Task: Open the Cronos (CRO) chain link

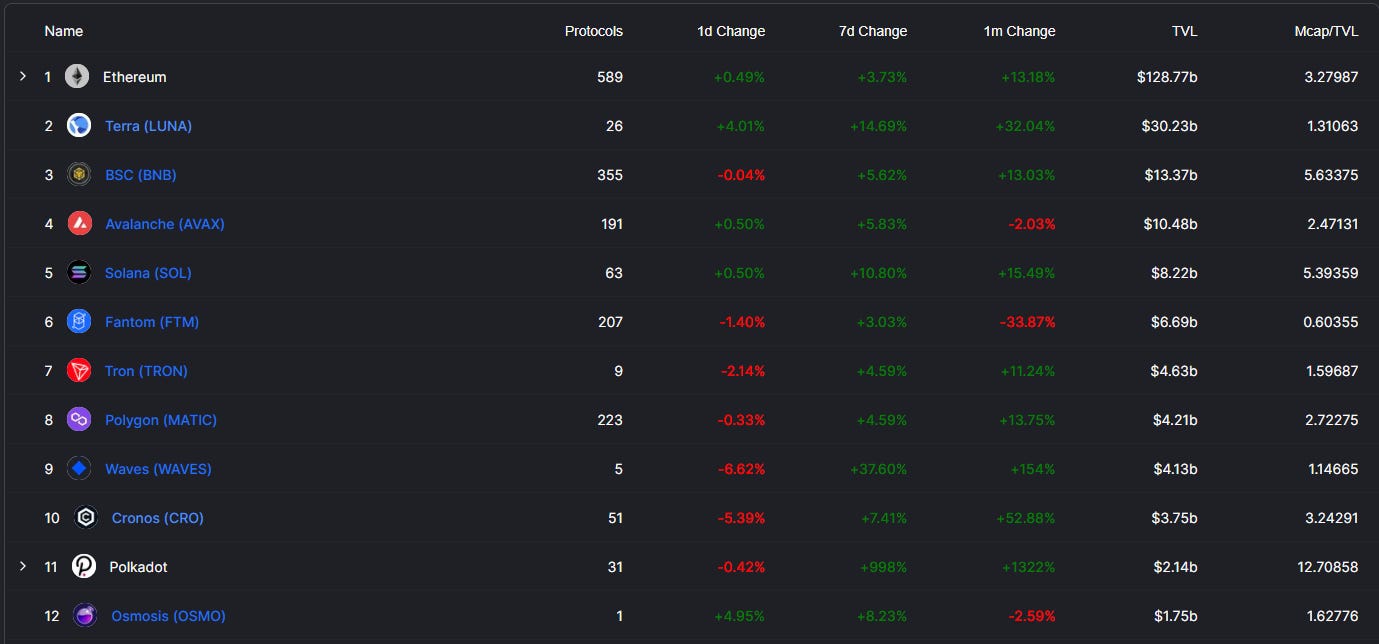Action: (157, 518)
